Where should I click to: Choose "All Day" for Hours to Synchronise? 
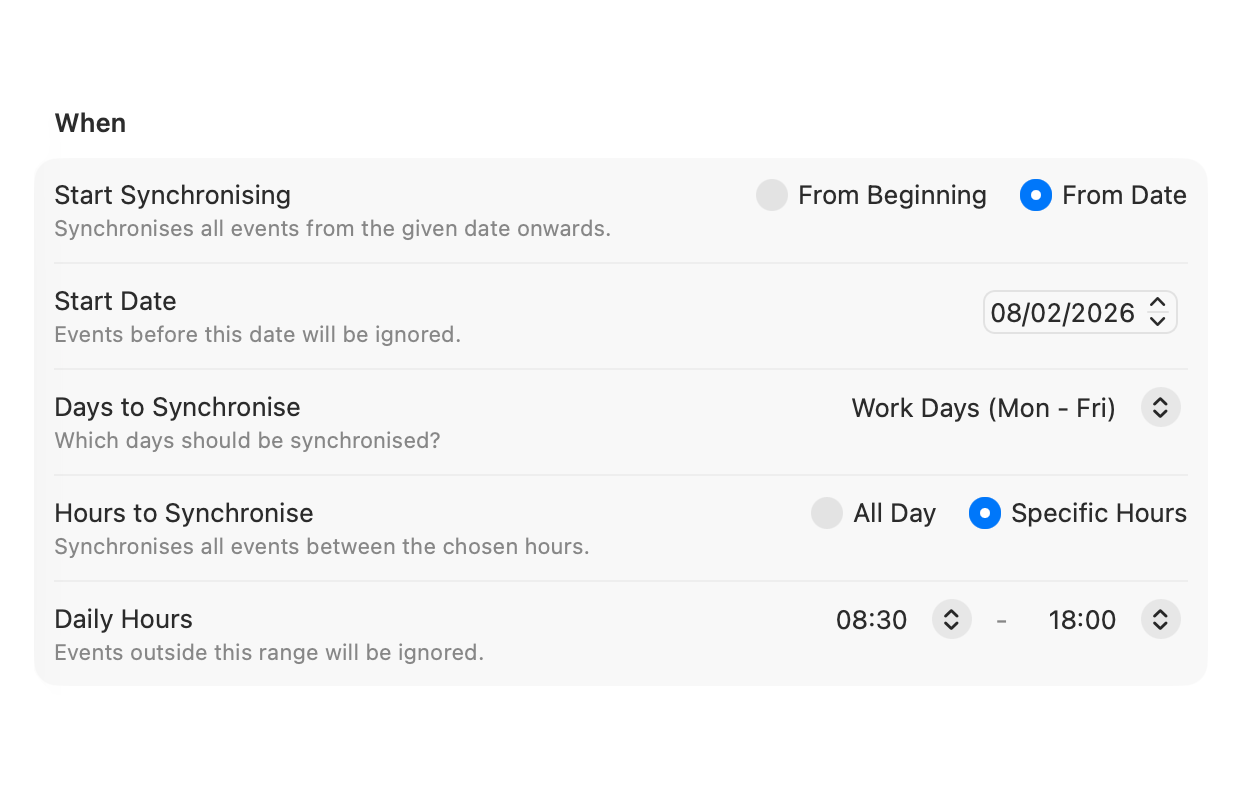[x=826, y=513]
